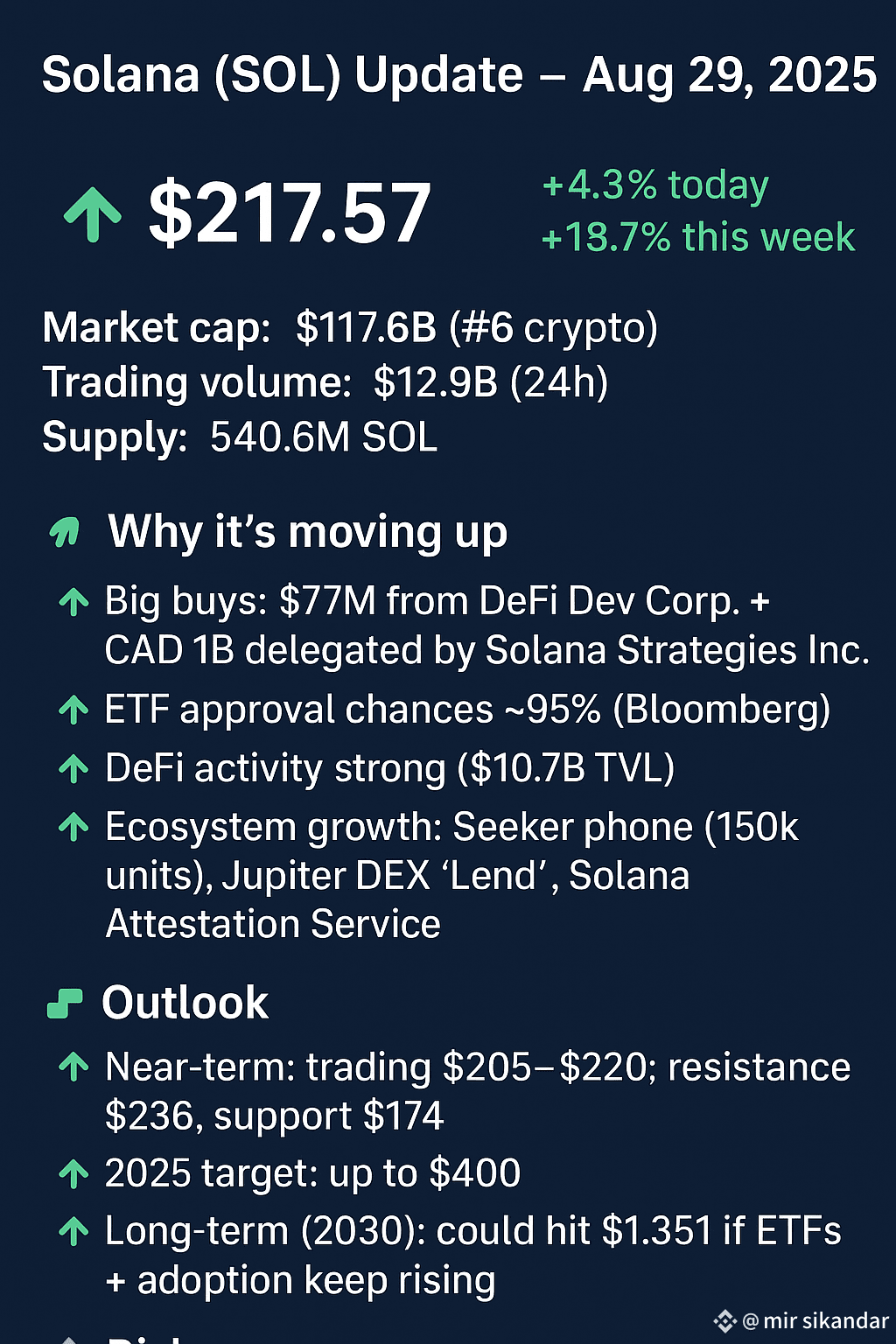This screenshot has height=1344, width=896.
Task: Click the Supply 540.6M SOL line
Action: coord(240,437)
